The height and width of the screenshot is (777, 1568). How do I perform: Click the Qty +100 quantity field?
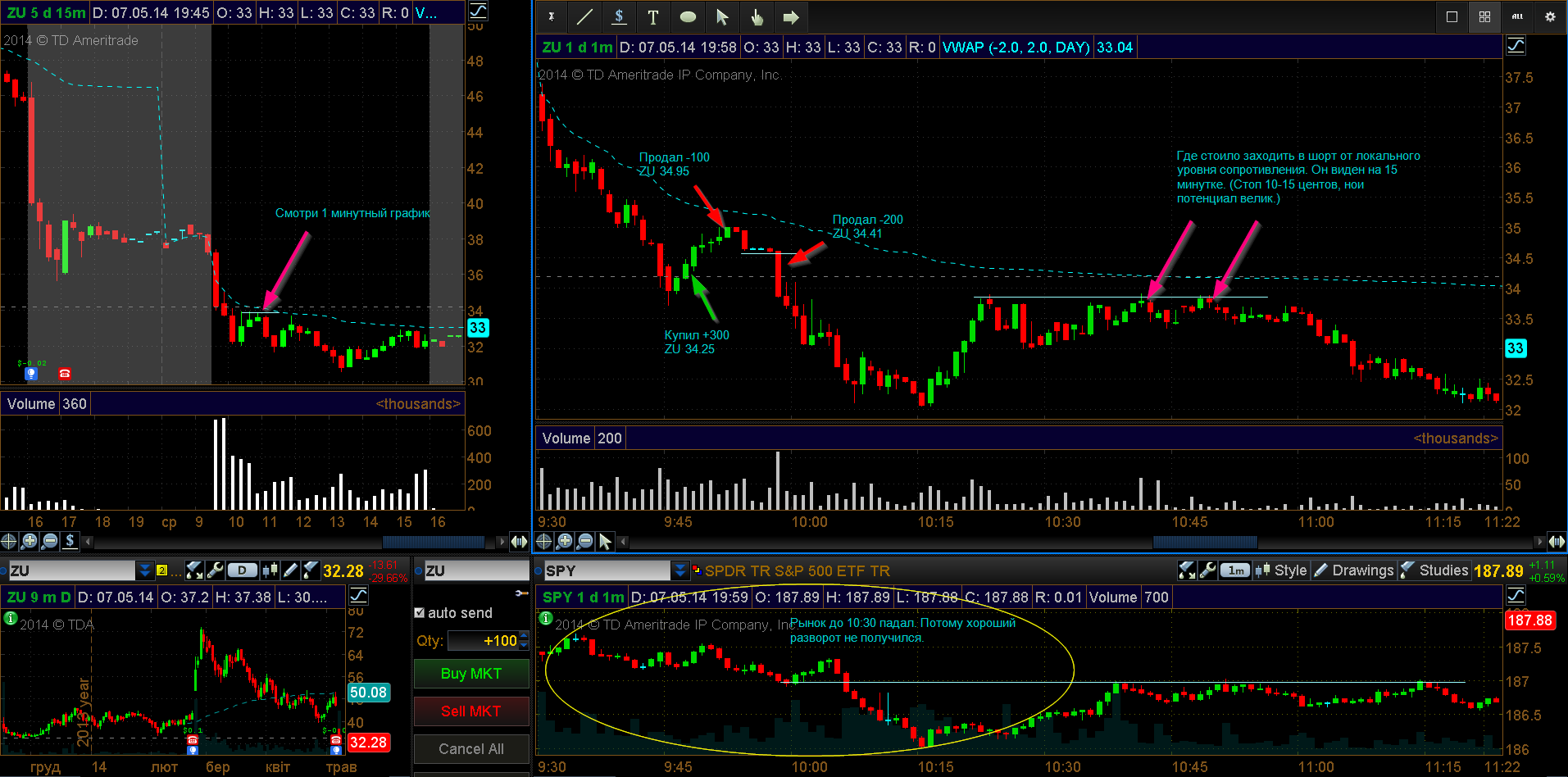pos(484,641)
